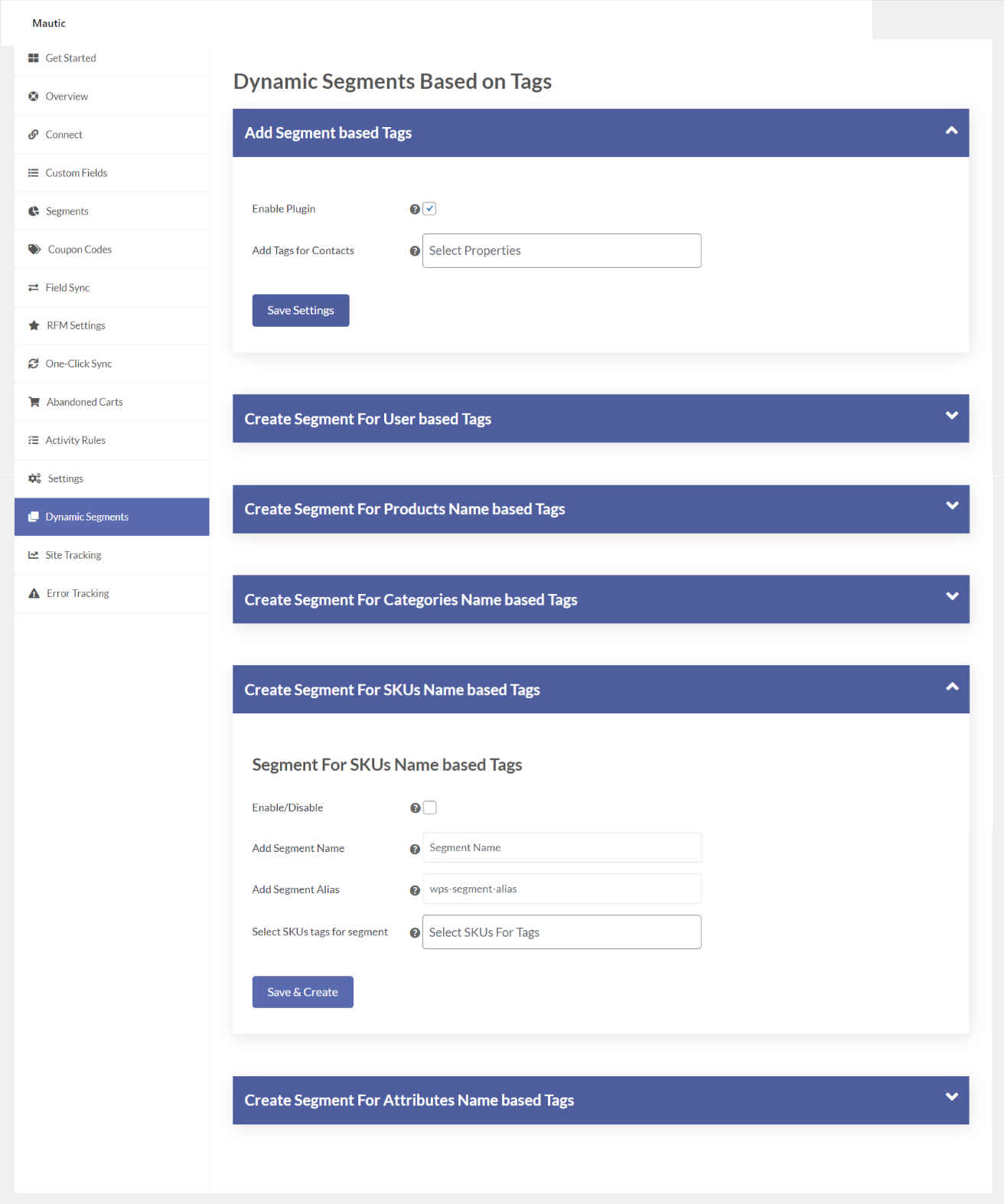1004x1204 pixels.
Task: Navigate to RFM Settings
Action: [x=112, y=325]
